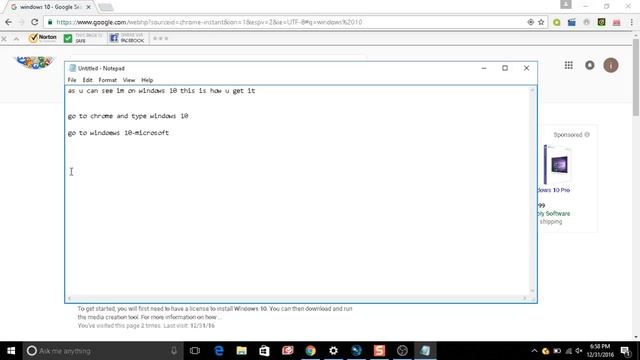
Task: Collapse the Norton toolbar with the up arrow
Action: coord(16,39)
